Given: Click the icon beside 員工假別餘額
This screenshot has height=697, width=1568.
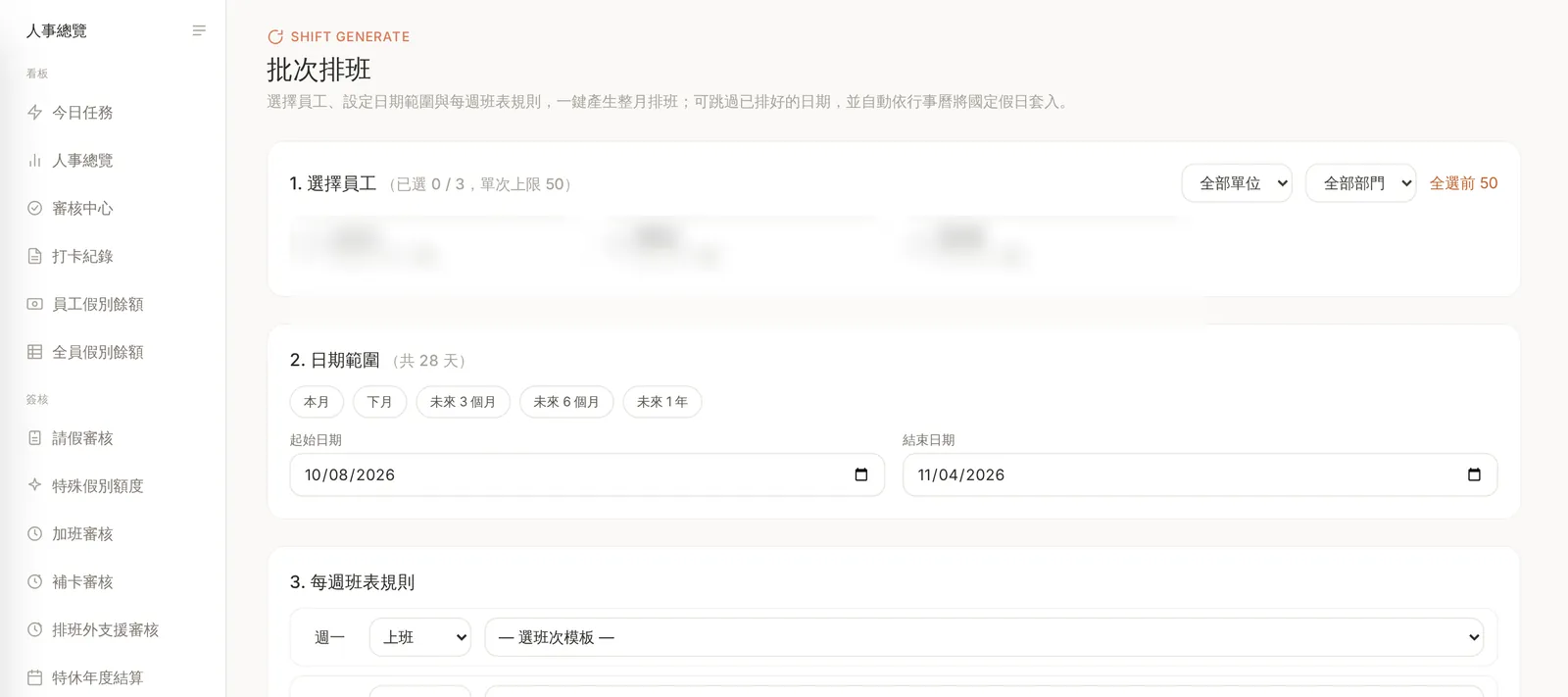Looking at the screenshot, I should pyautogui.click(x=34, y=305).
